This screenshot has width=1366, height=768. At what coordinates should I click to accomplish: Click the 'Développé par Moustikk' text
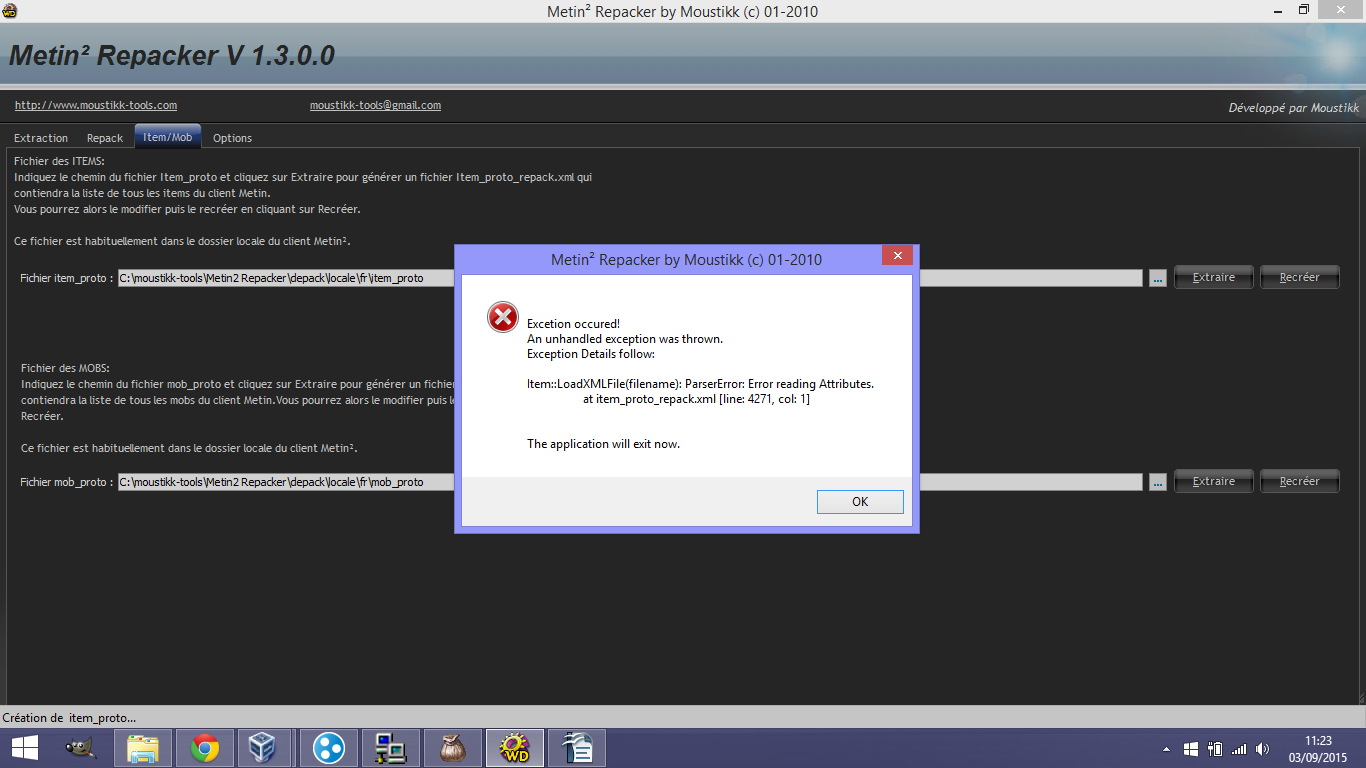click(x=1294, y=108)
